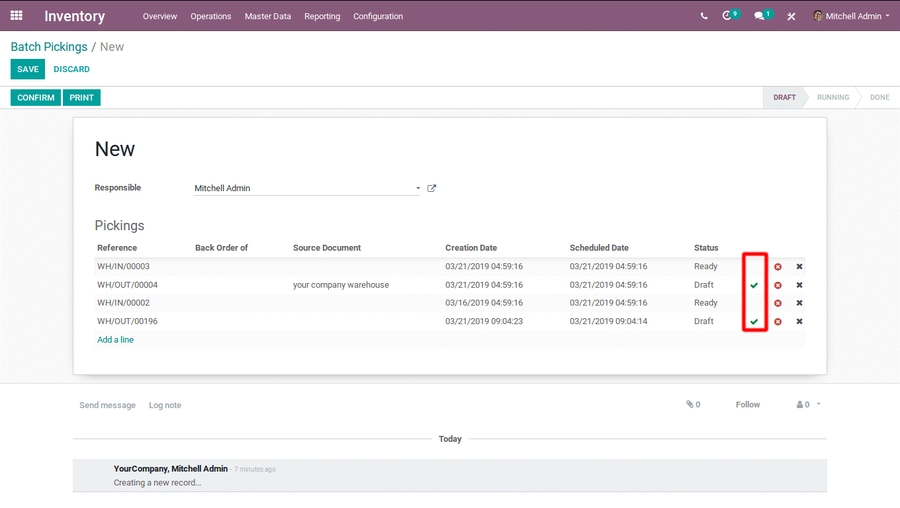
Task: Open the apps grid menu icon
Action: pyautogui.click(x=16, y=16)
